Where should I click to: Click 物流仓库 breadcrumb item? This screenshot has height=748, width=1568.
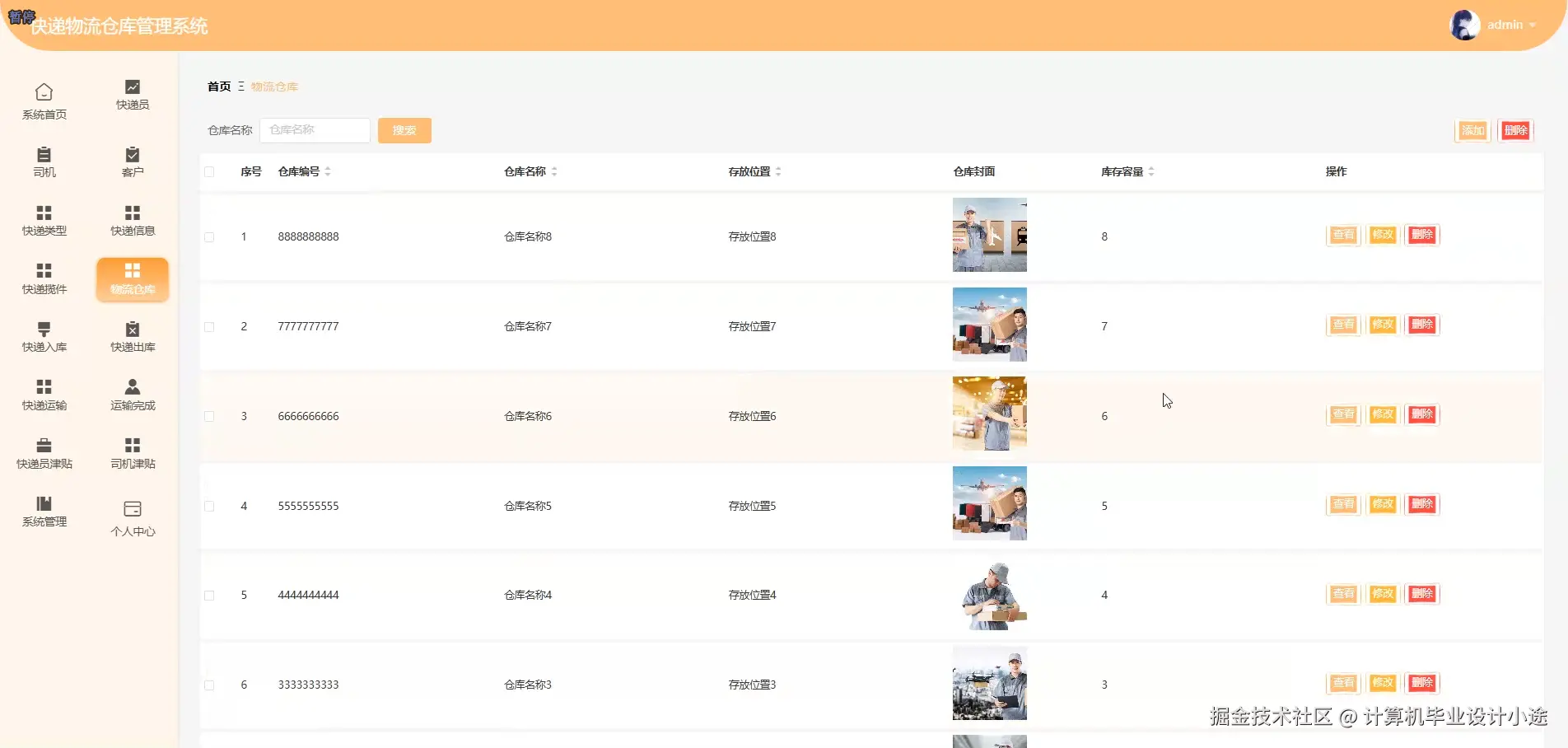pos(274,86)
